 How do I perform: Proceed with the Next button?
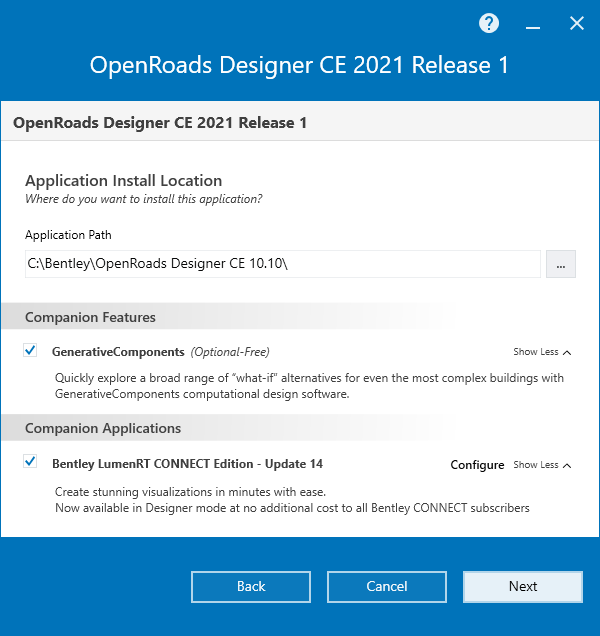(523, 587)
